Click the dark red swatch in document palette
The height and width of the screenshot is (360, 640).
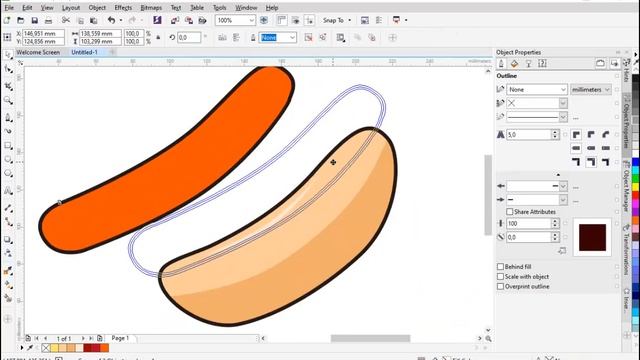(x=88, y=348)
